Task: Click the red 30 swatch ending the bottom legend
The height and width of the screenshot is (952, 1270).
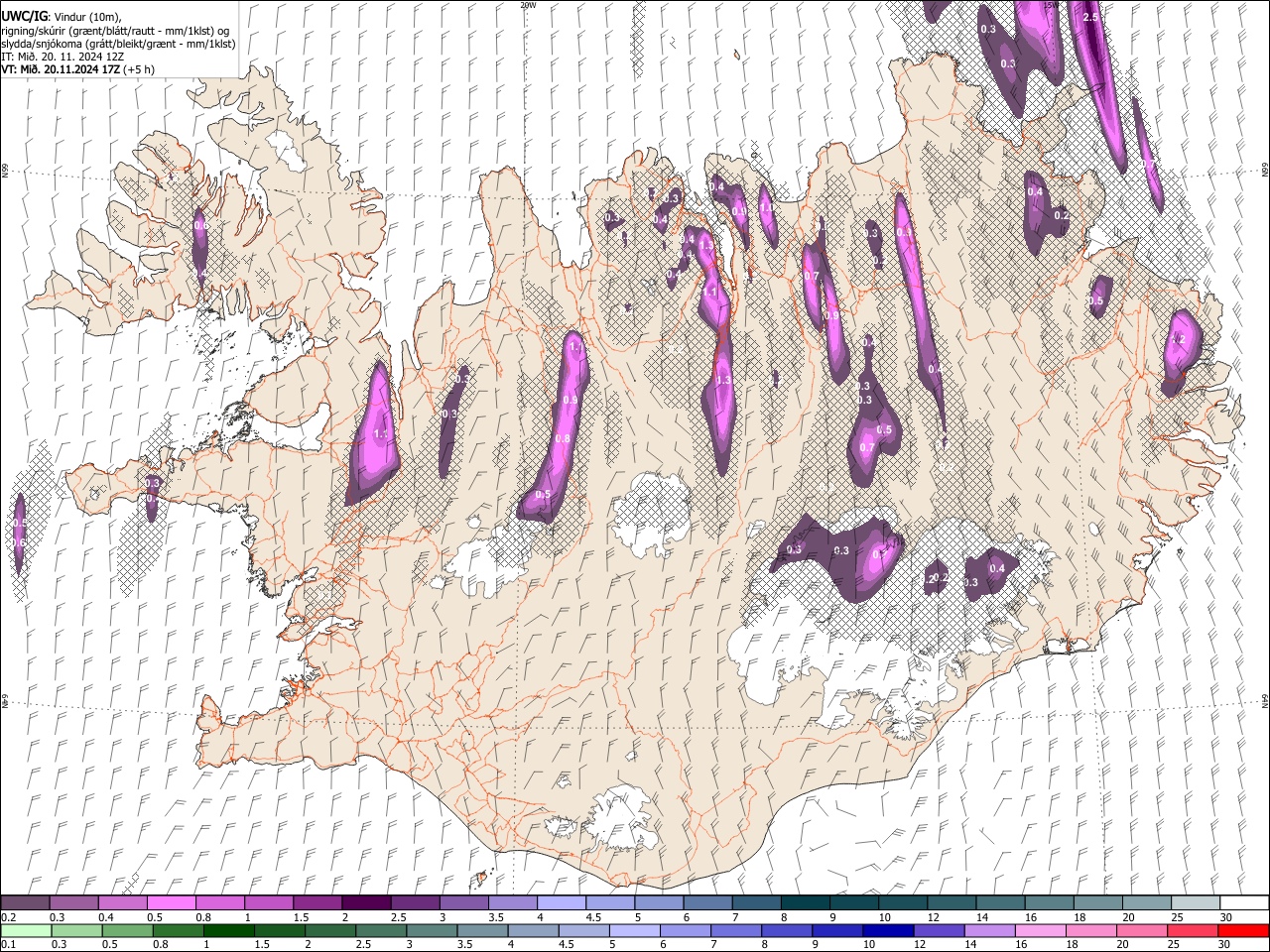Action: 1242,931
